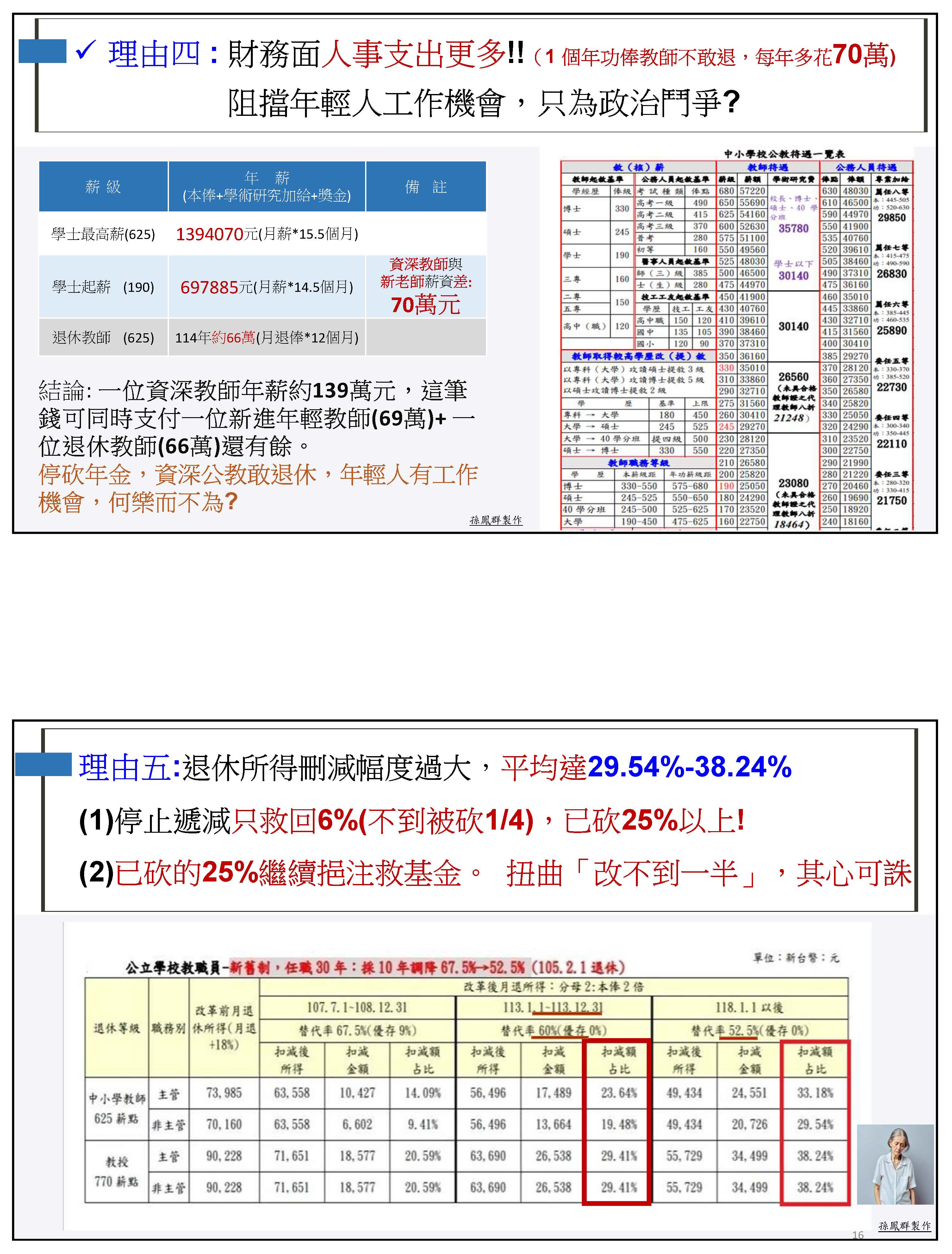Click the red 1394070 annual salary figure
Screen dimensions: 952x1254
209,234
